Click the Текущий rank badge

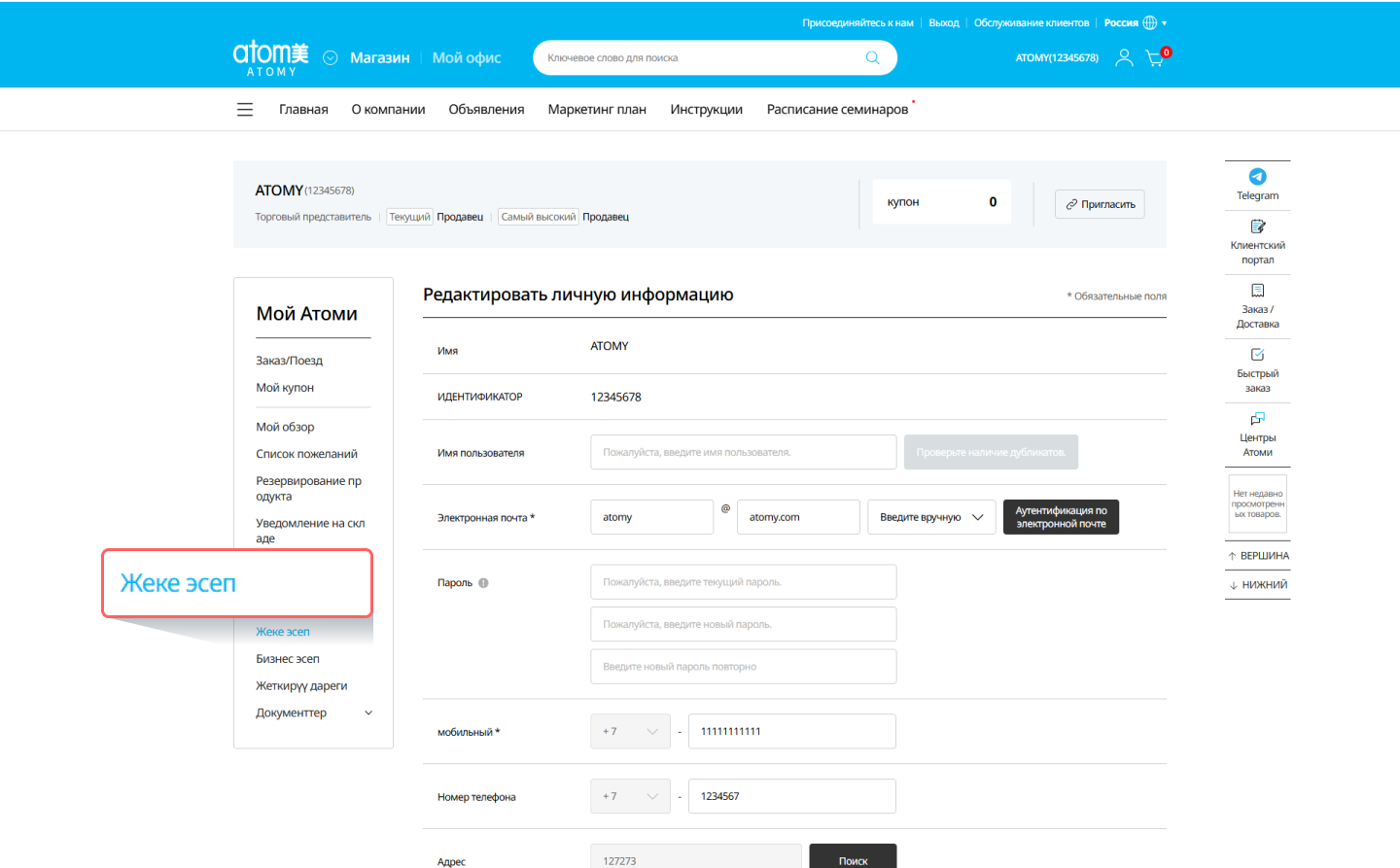tap(409, 217)
